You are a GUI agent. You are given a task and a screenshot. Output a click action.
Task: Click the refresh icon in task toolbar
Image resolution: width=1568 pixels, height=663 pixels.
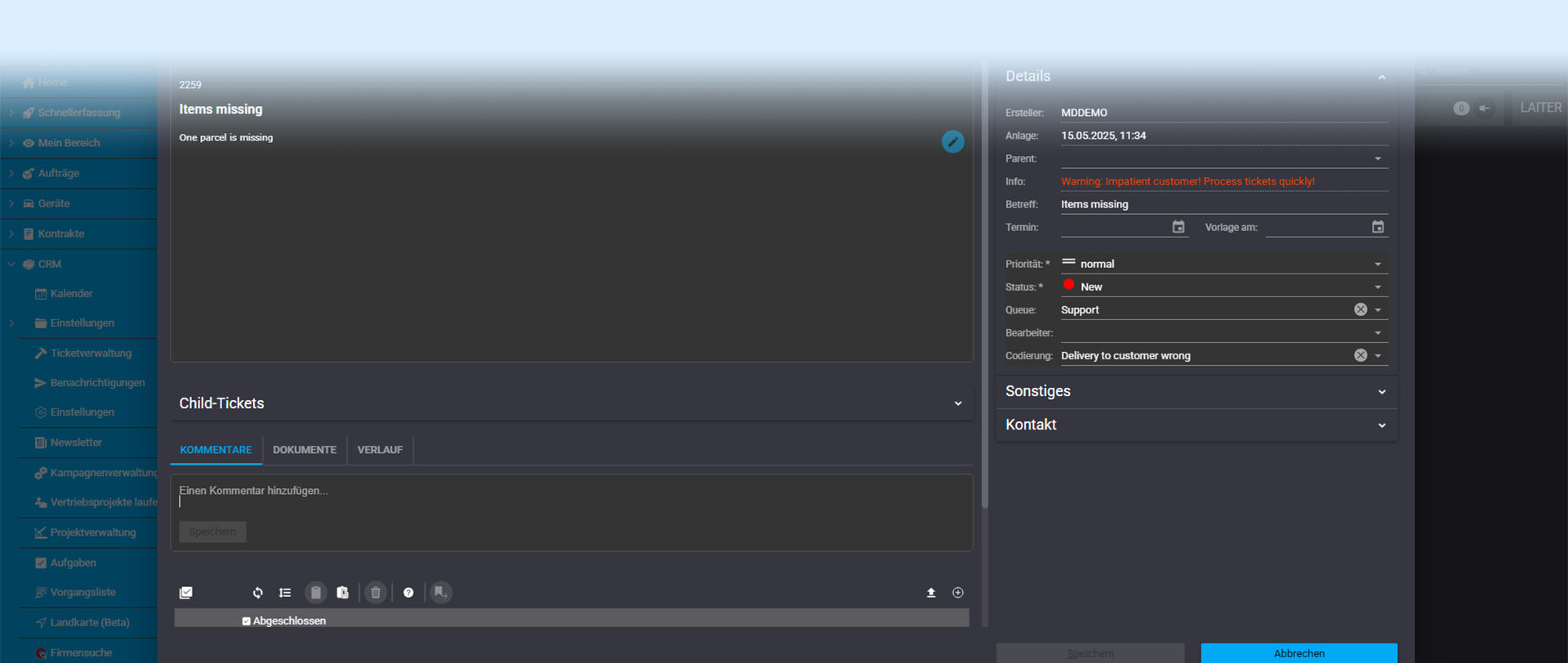tap(258, 593)
